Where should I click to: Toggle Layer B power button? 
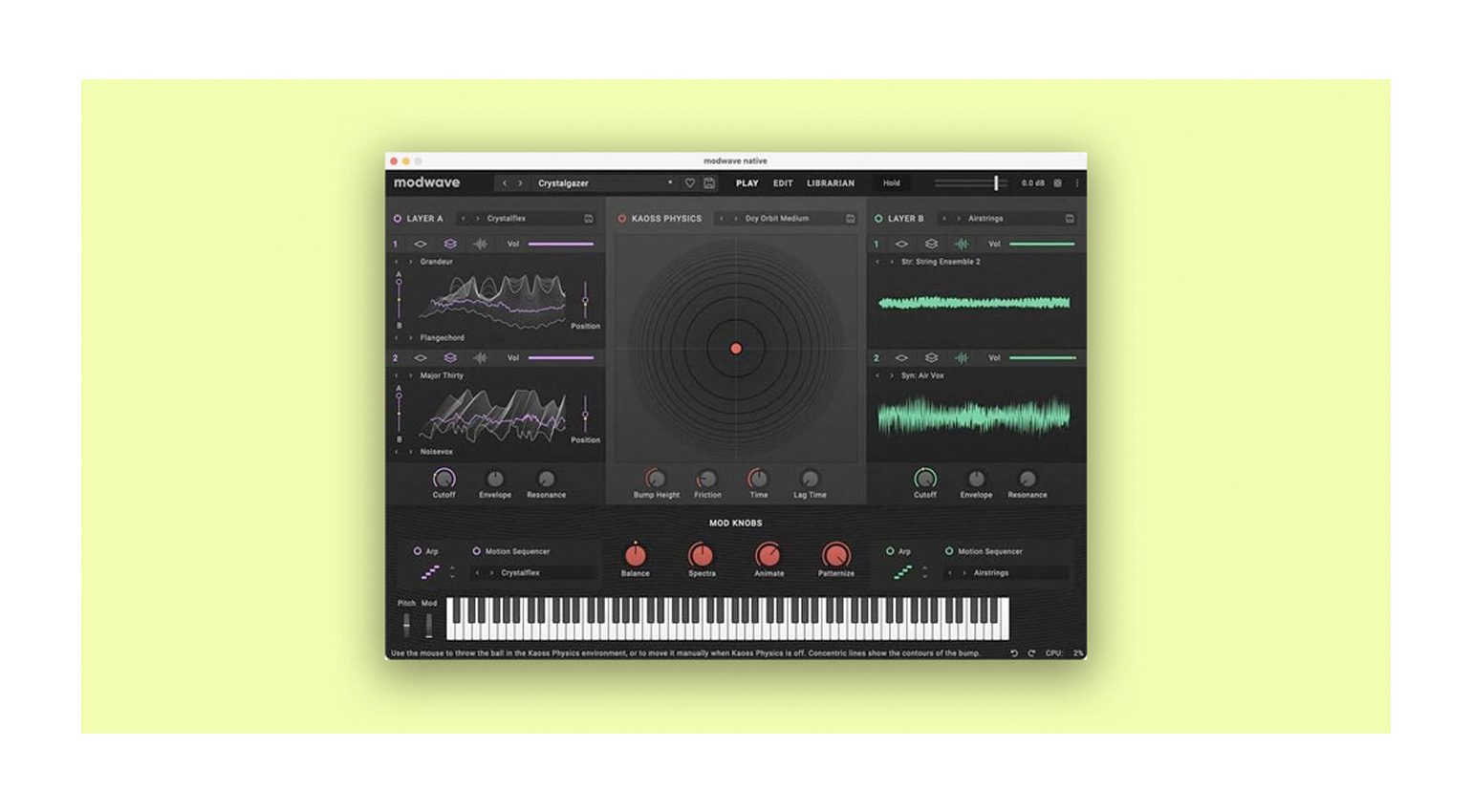click(878, 219)
